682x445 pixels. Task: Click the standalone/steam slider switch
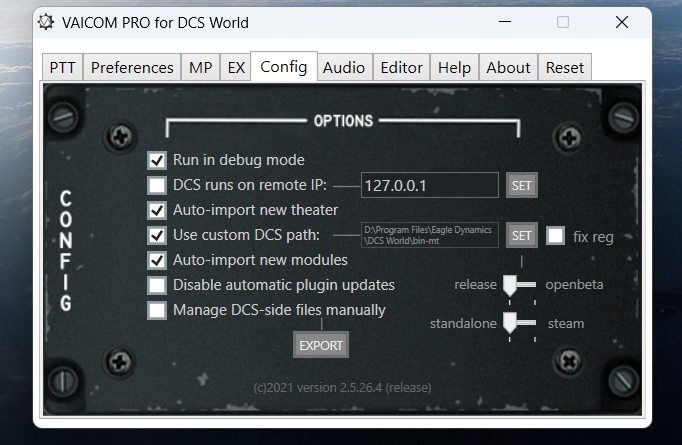520,323
